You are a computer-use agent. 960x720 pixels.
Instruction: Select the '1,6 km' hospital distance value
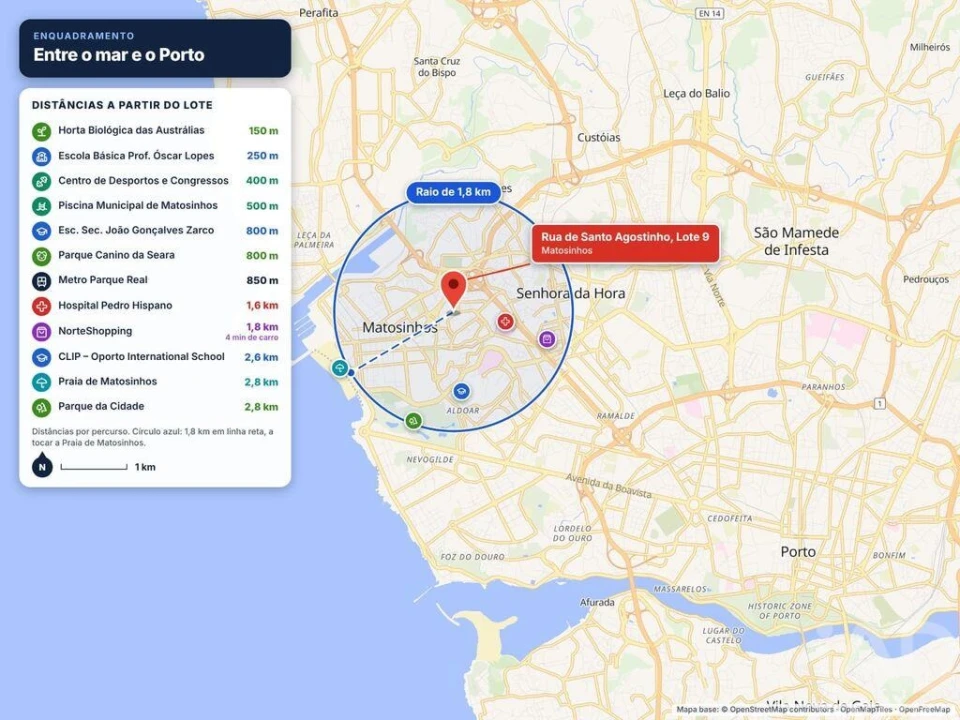tap(263, 306)
